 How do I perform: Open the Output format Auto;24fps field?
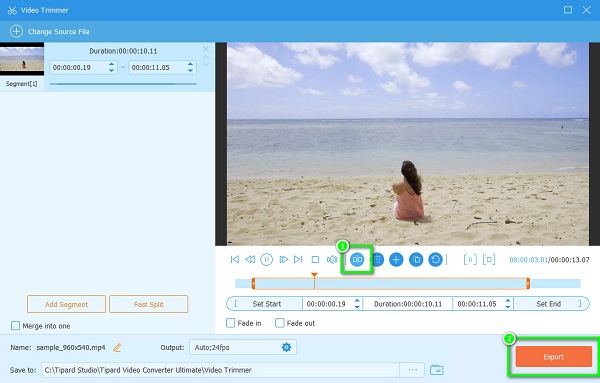coord(243,347)
